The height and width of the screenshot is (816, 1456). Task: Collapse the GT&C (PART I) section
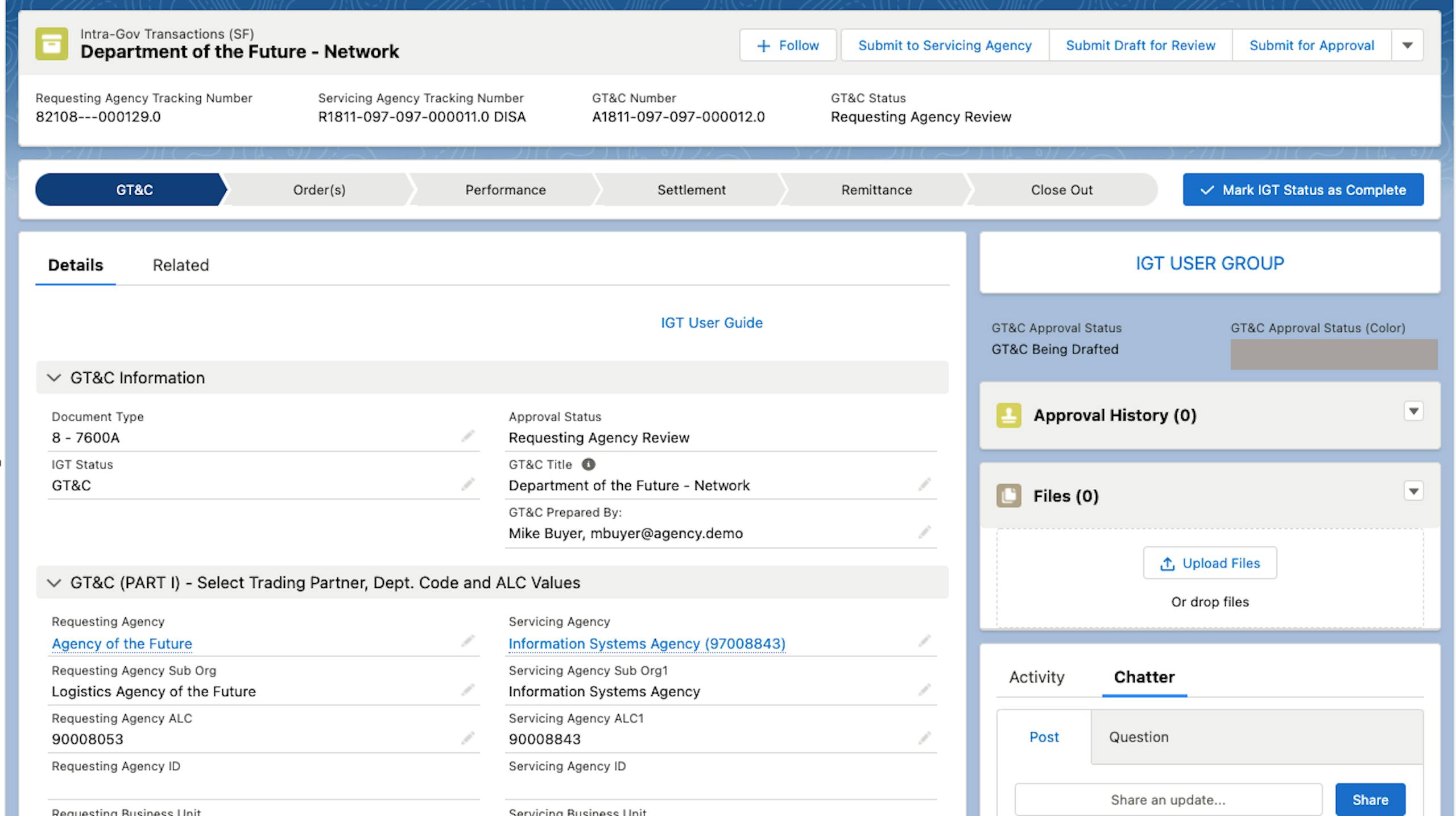tap(54, 583)
